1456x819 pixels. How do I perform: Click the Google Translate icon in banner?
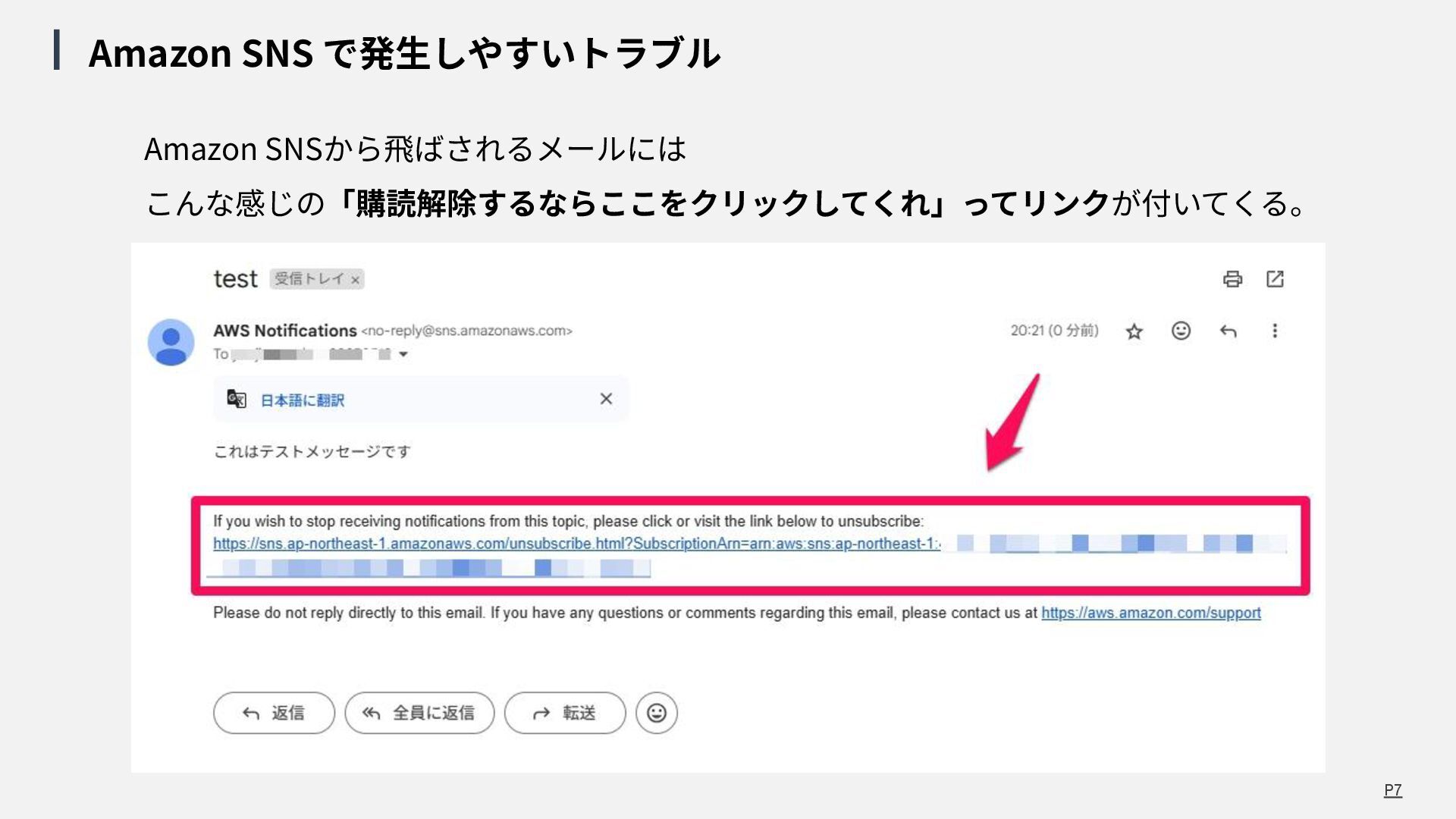coord(237,399)
